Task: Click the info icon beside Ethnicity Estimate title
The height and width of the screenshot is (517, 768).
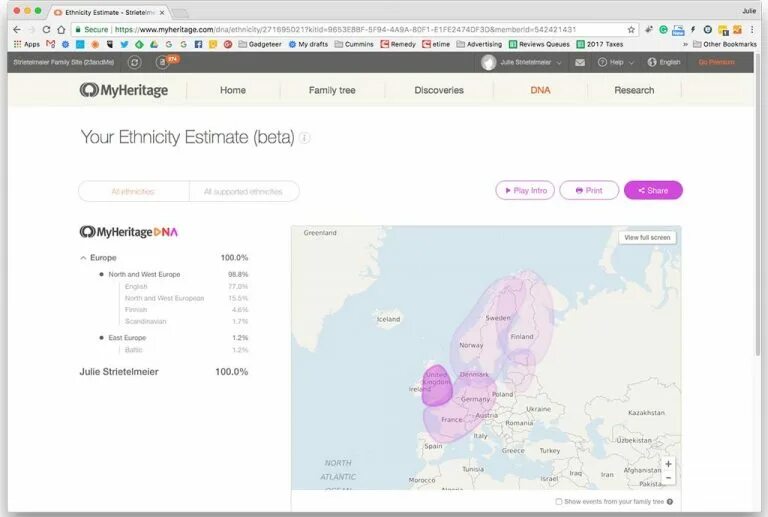Action: coord(305,138)
